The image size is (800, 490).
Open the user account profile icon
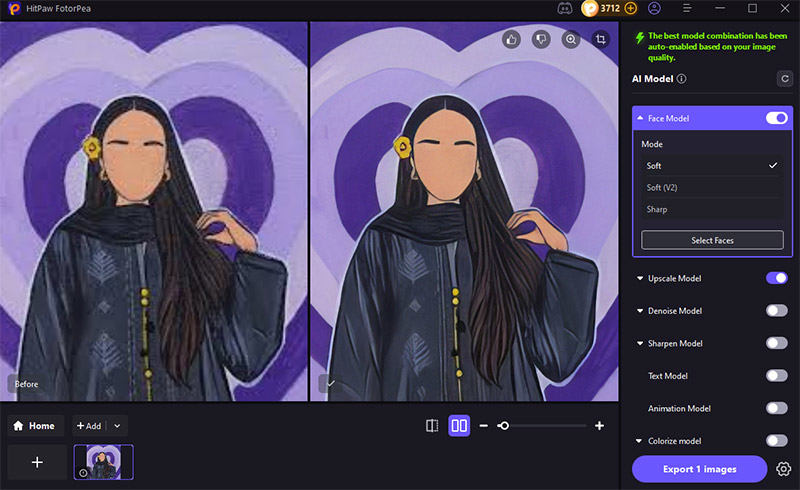[x=654, y=9]
